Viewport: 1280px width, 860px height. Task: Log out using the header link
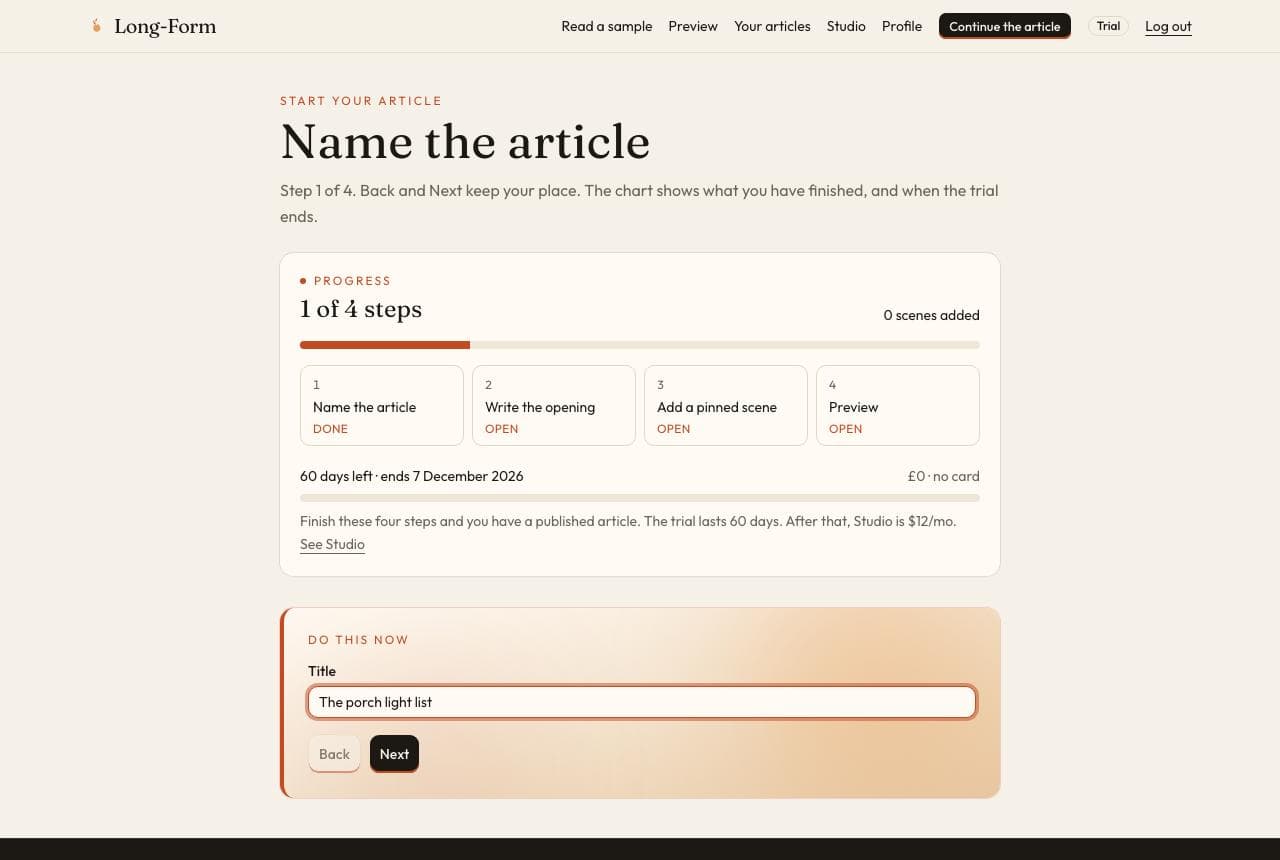[x=1168, y=26]
